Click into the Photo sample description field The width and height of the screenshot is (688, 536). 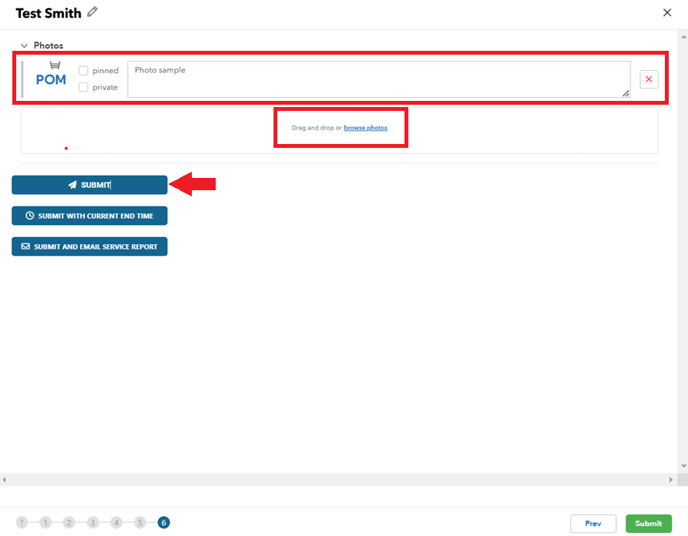(x=378, y=79)
